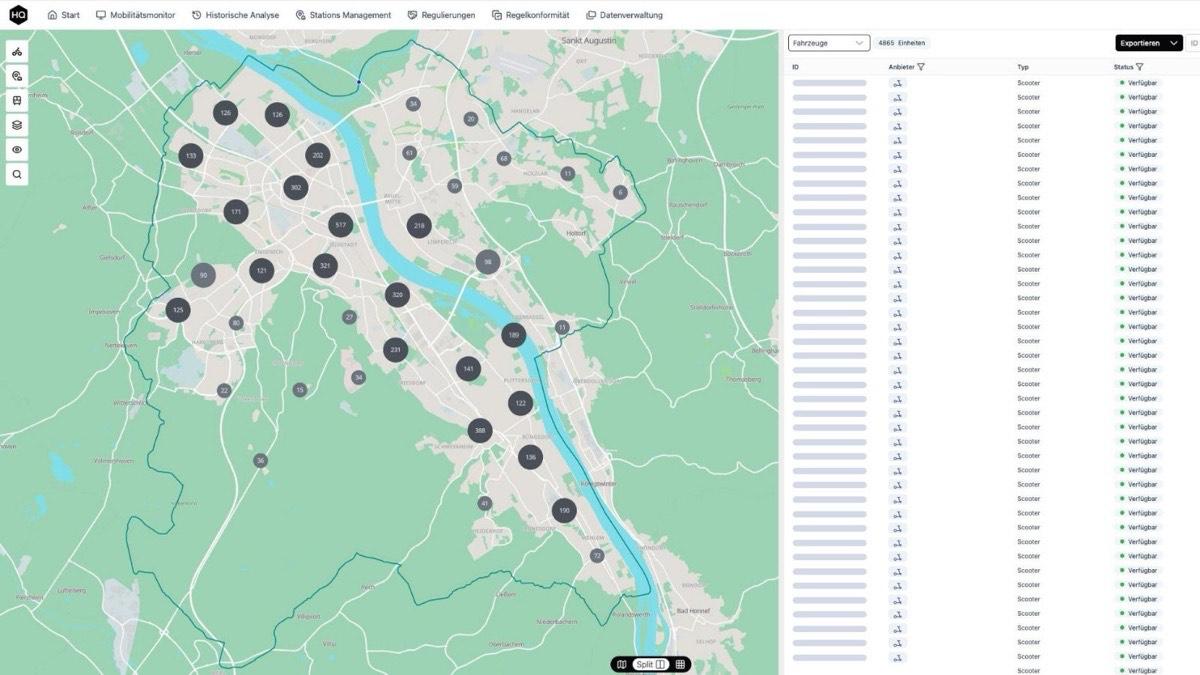
Task: Click map cluster marker 72
Action: click(597, 555)
